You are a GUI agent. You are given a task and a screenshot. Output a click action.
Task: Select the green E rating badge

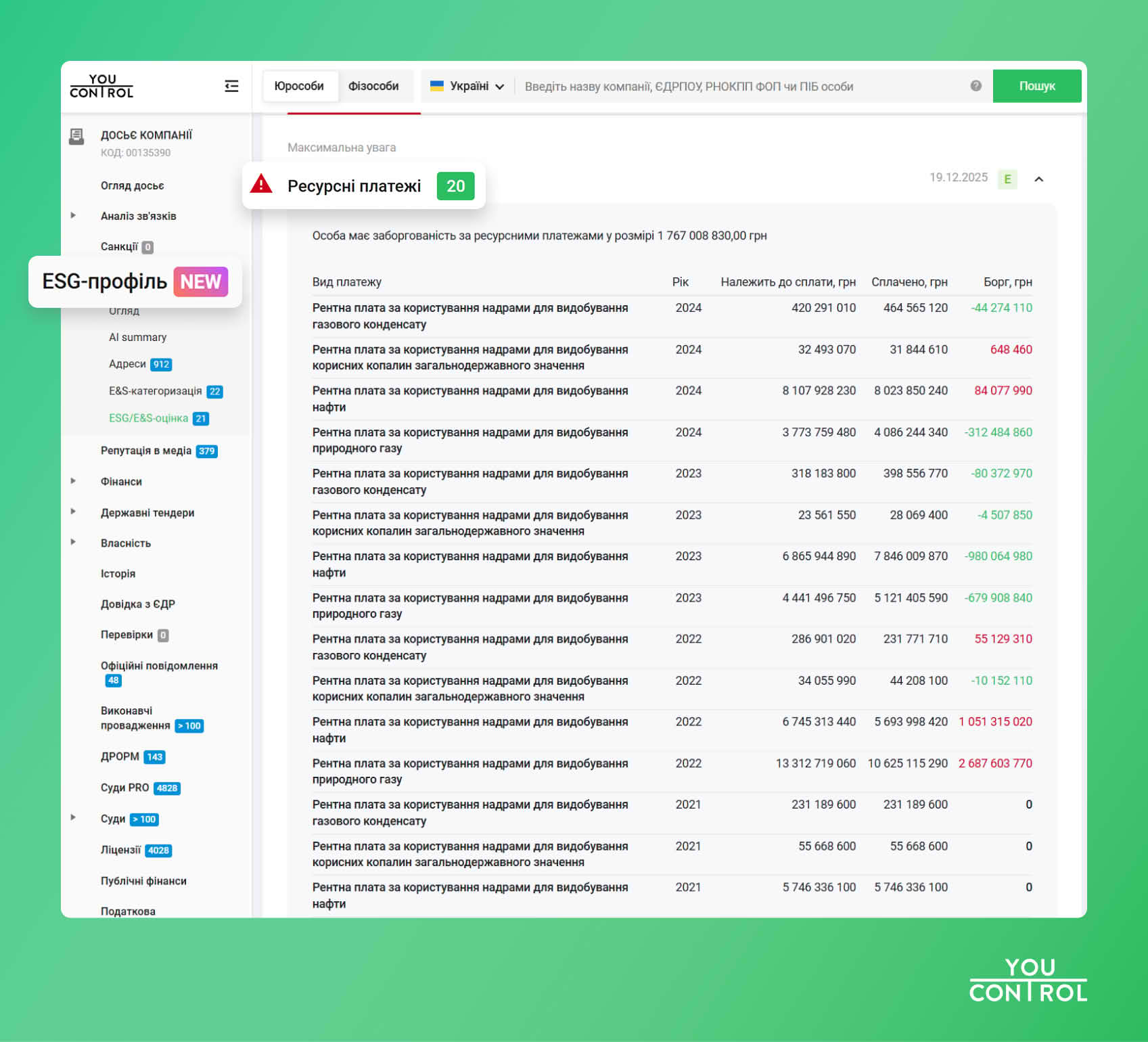(1007, 178)
